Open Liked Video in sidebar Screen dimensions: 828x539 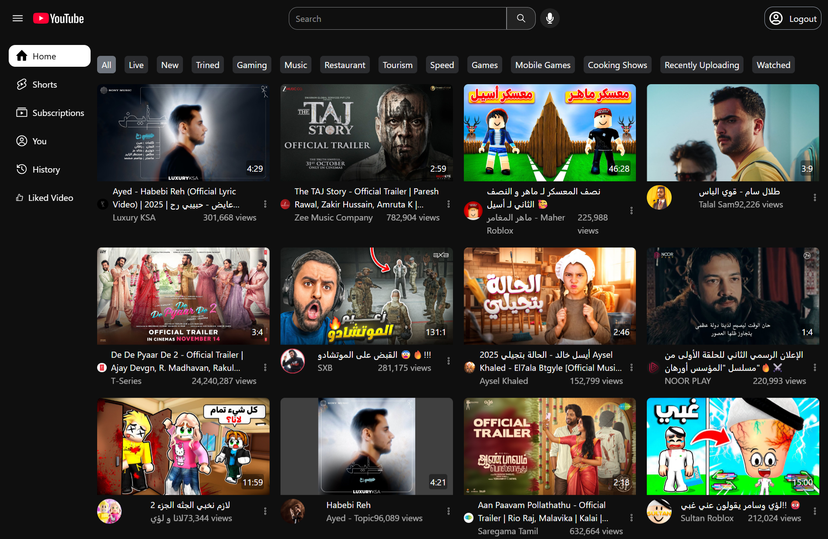49,198
